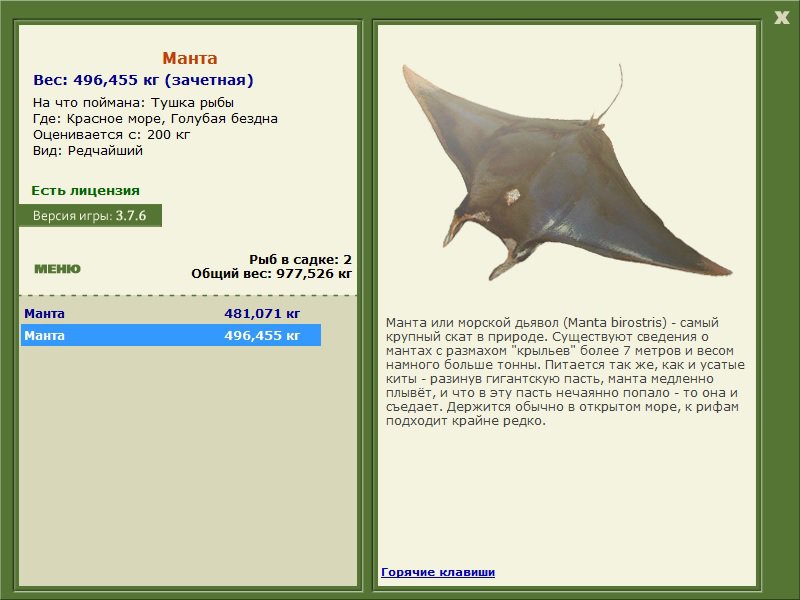Image resolution: width=800 pixels, height=600 pixels.
Task: Click the empty area below the fish list
Action: [x=188, y=464]
